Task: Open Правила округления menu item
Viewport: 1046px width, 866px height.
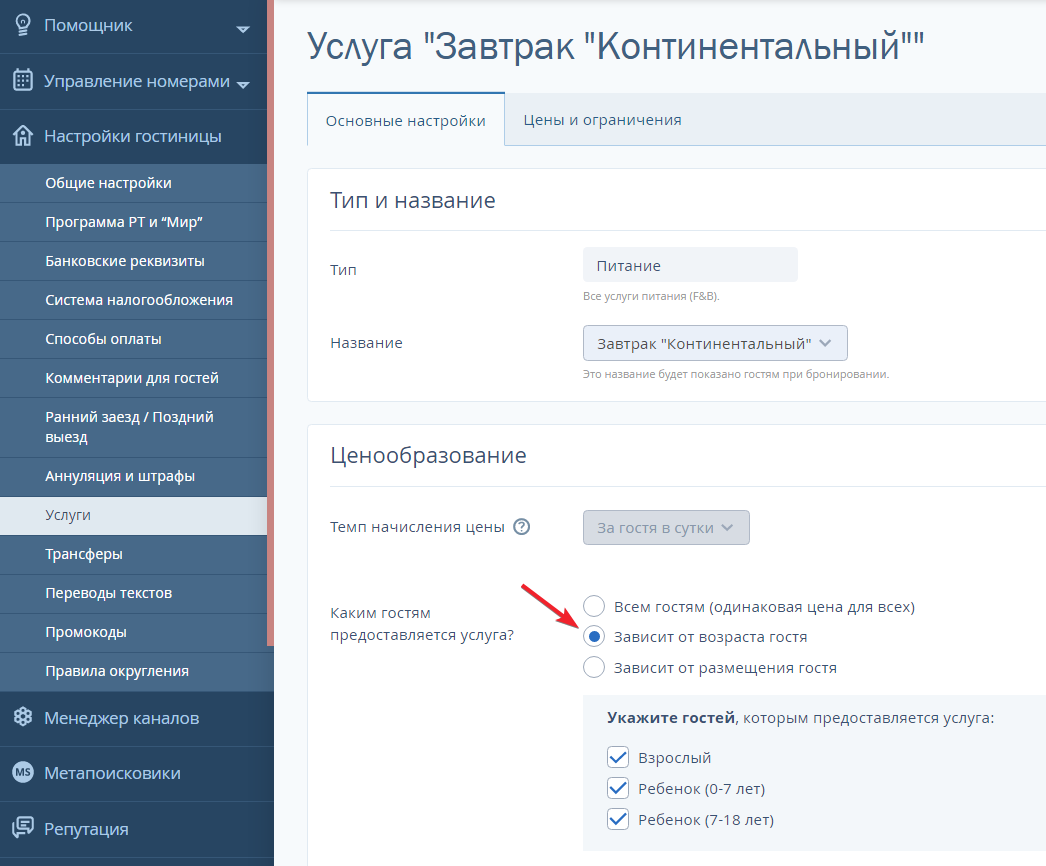Action: [x=133, y=671]
